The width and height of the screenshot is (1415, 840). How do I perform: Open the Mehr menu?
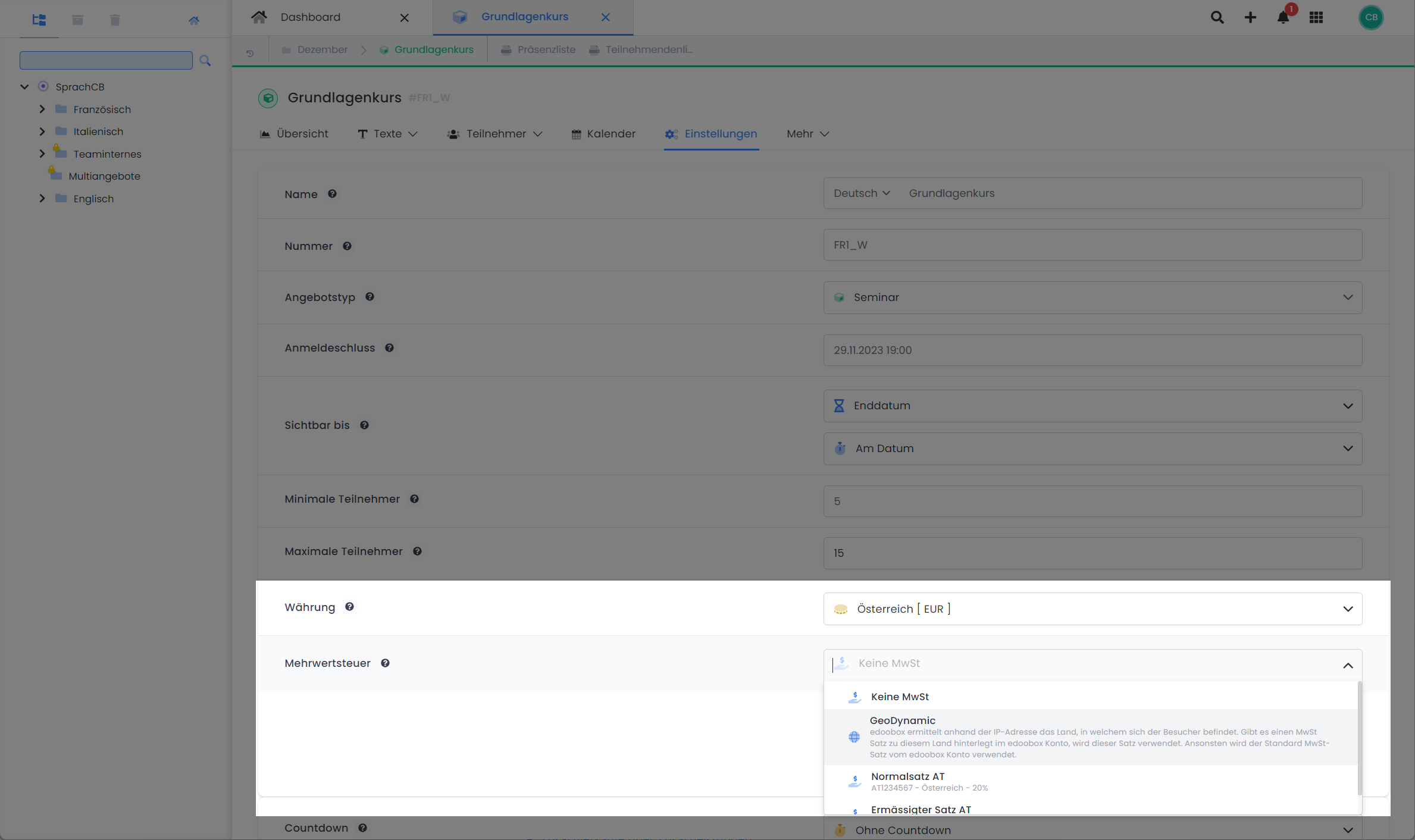(806, 134)
